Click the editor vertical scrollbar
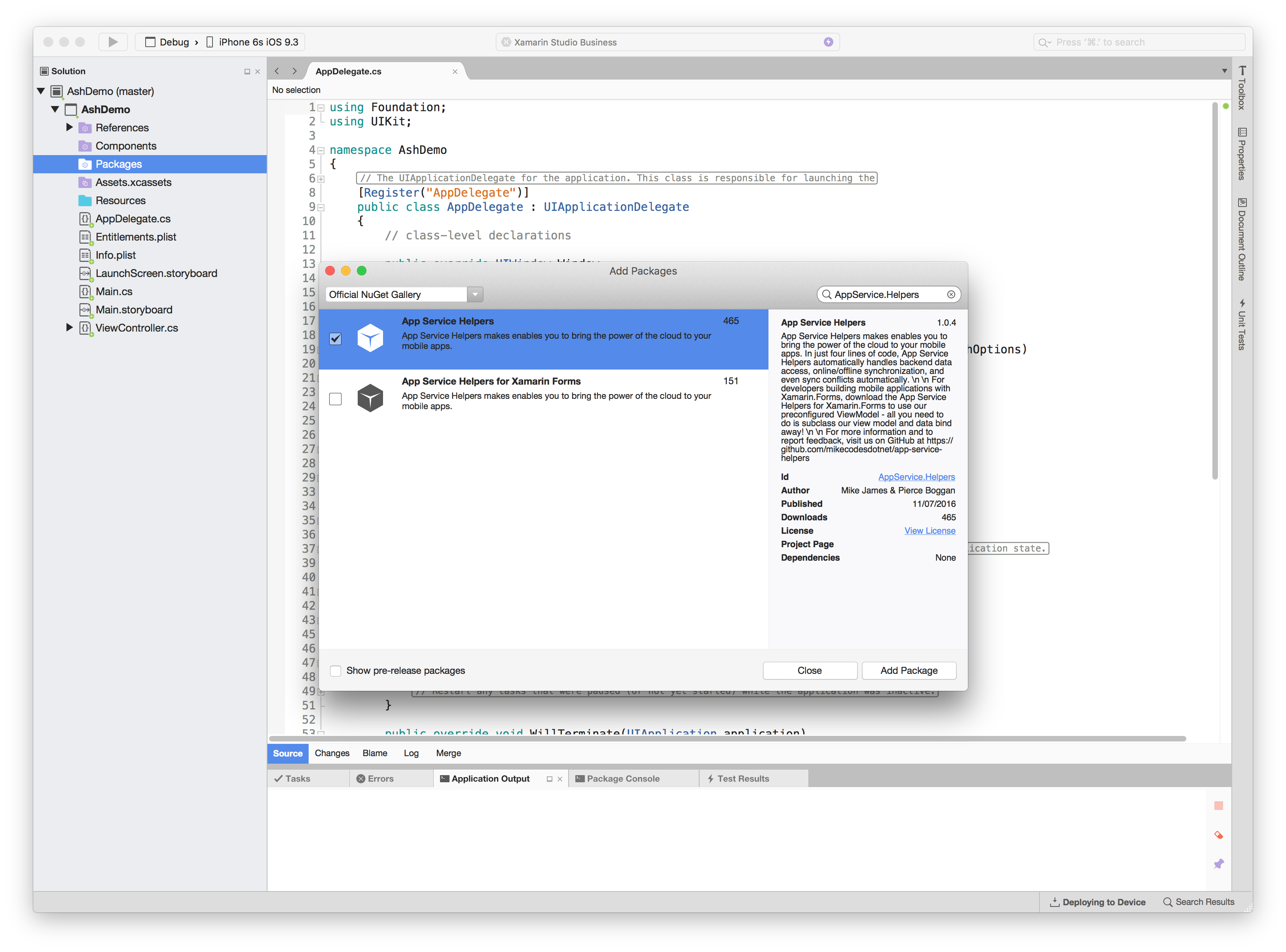Screen dimensions: 1286x952 (x=1214, y=291)
